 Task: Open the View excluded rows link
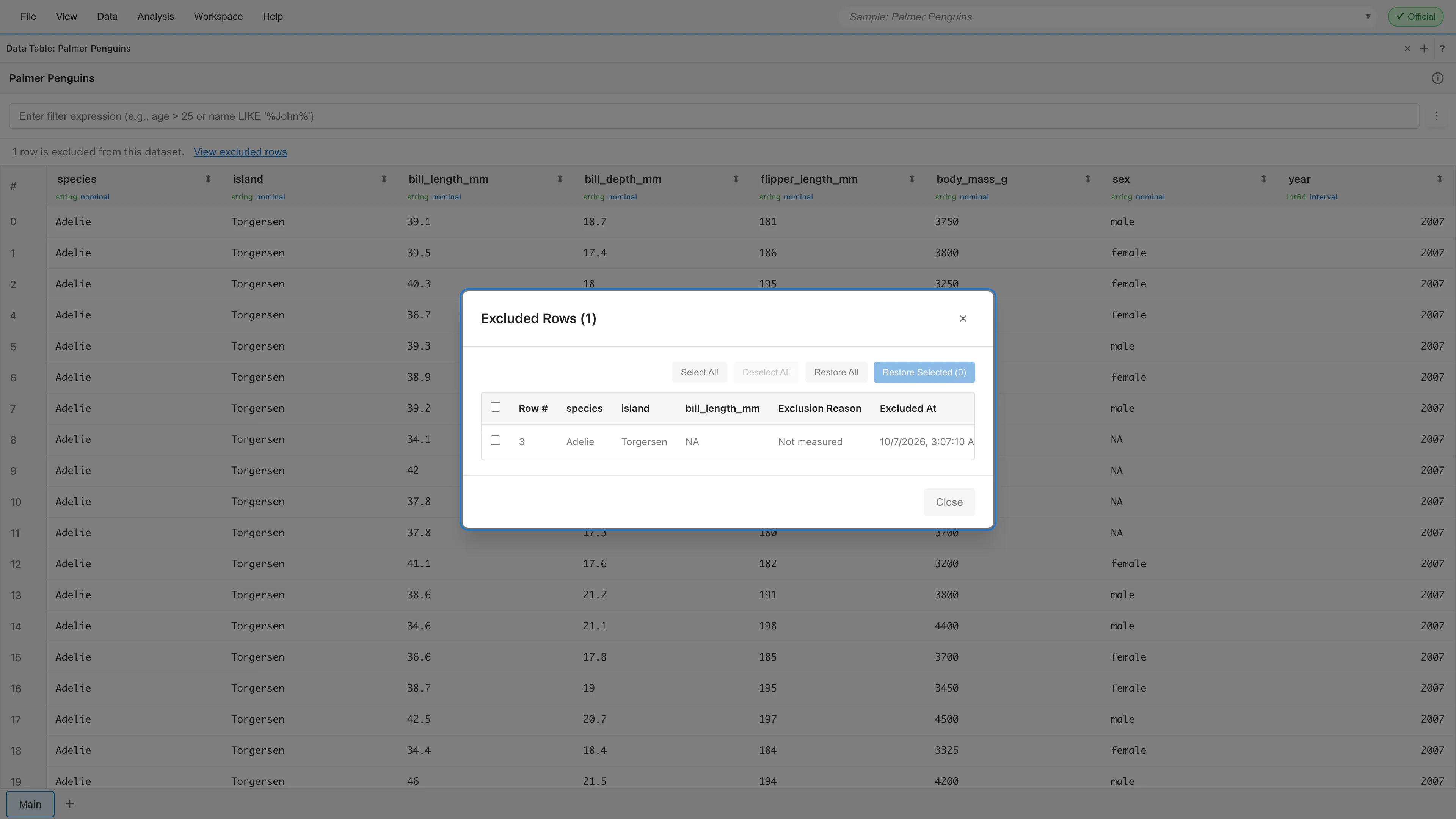(x=240, y=152)
